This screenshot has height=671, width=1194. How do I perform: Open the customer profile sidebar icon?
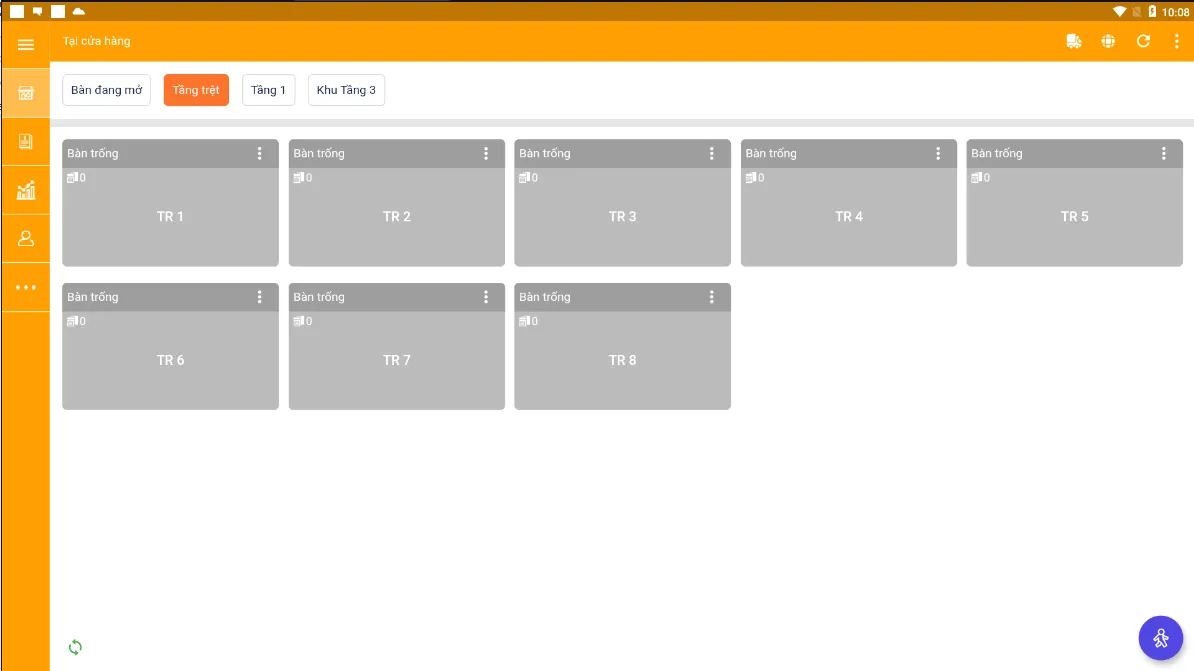pos(25,238)
